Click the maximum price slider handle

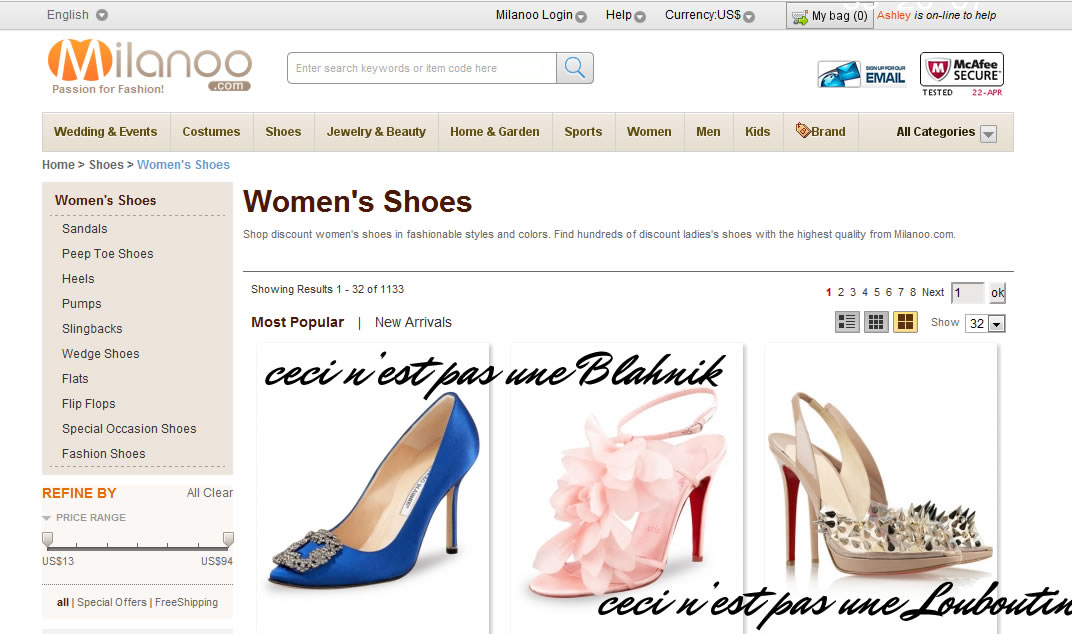click(x=228, y=540)
